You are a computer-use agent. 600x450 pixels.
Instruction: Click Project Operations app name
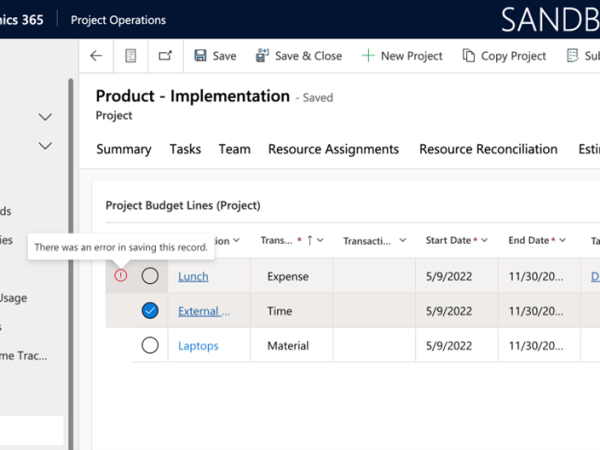(x=118, y=20)
